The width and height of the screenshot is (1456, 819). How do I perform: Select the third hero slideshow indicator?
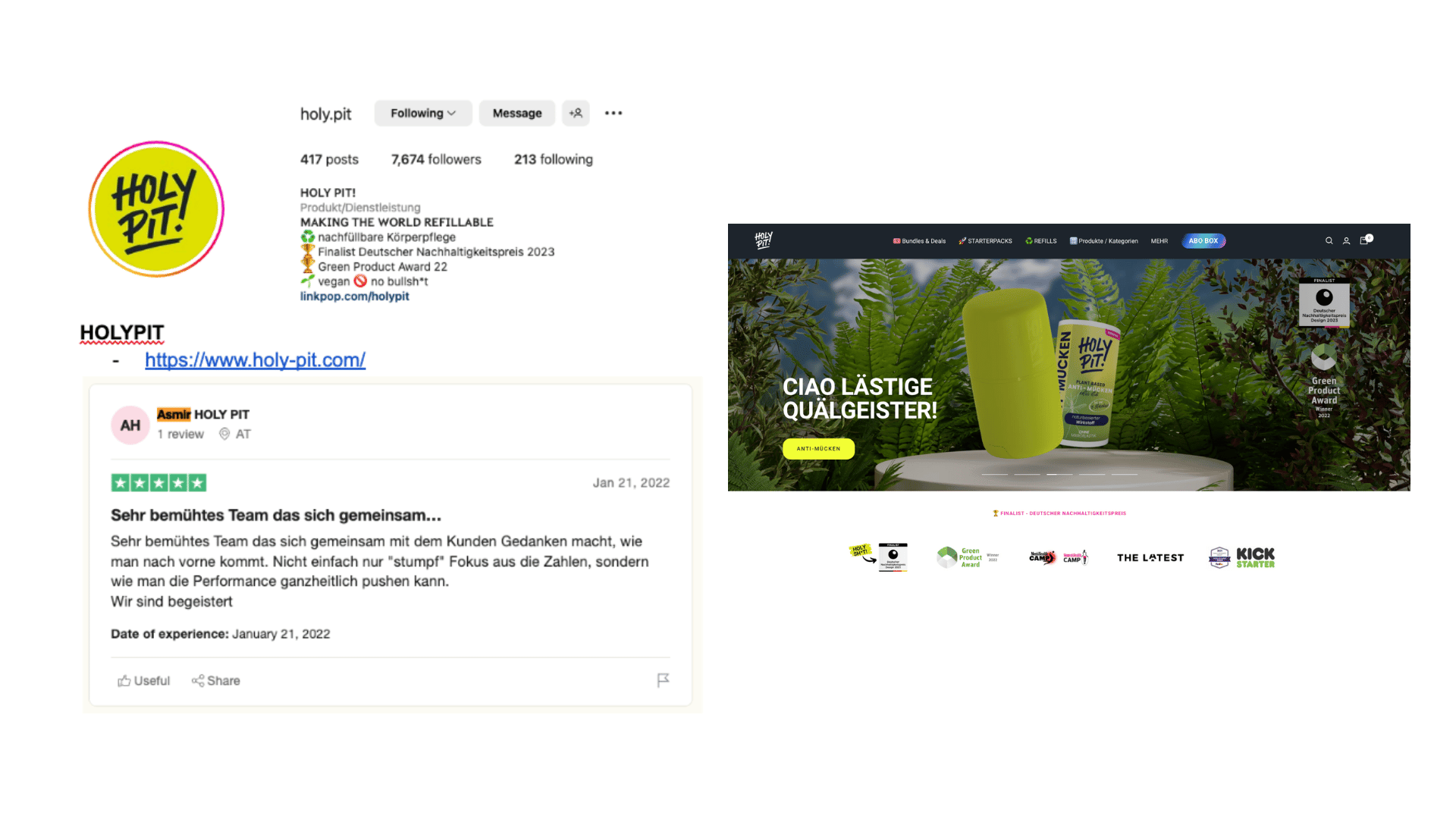click(1059, 474)
